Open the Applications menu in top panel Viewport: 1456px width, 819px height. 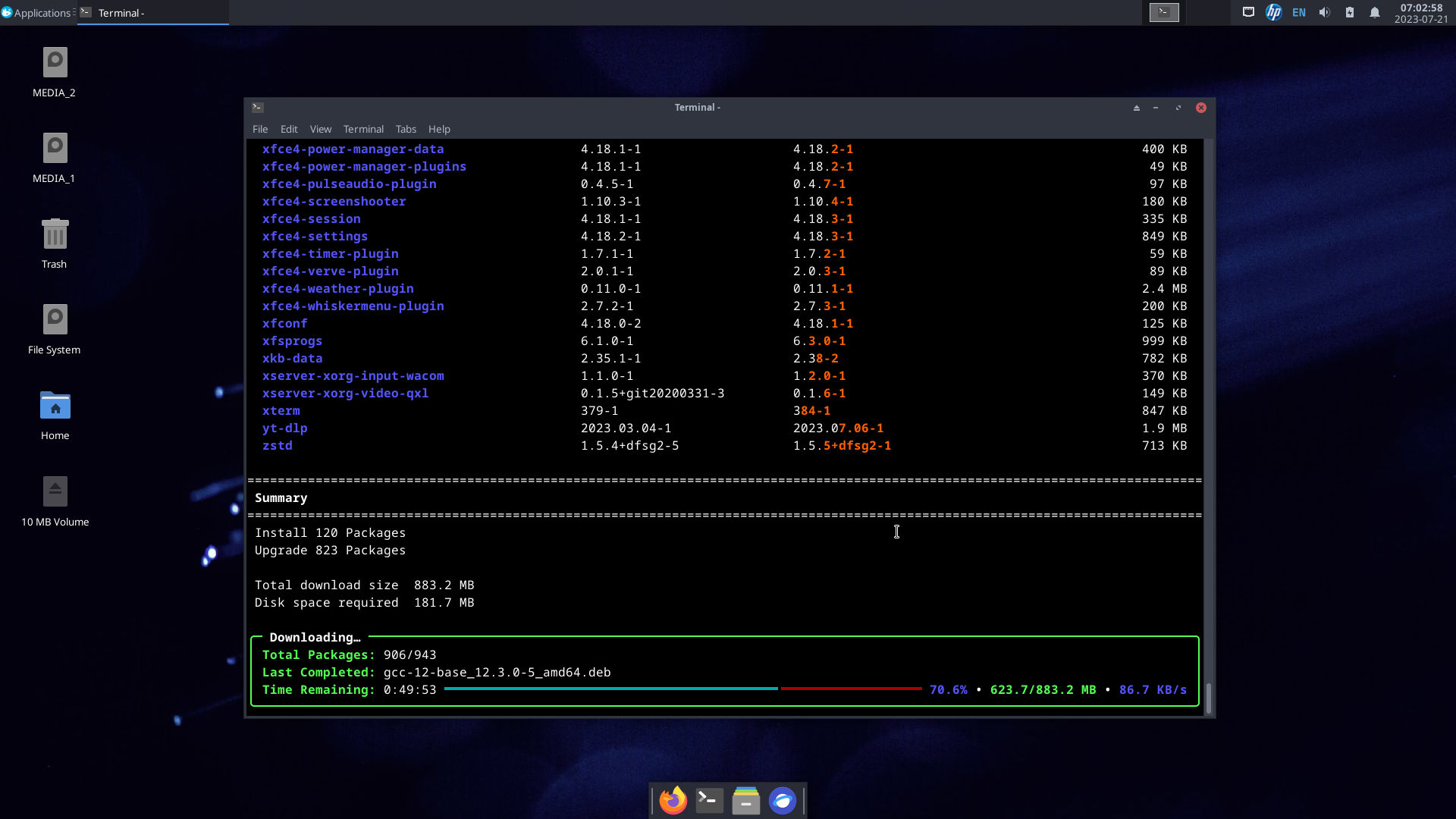(36, 13)
